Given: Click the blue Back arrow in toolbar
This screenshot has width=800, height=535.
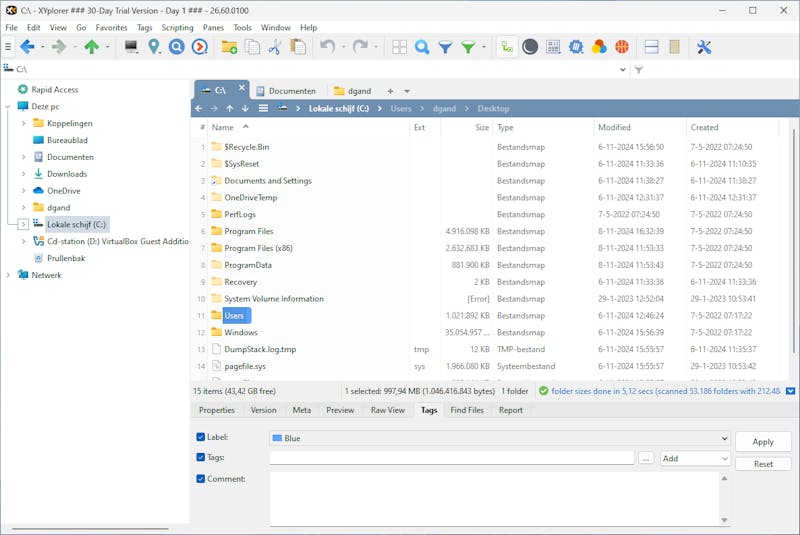Looking at the screenshot, I should [26, 47].
